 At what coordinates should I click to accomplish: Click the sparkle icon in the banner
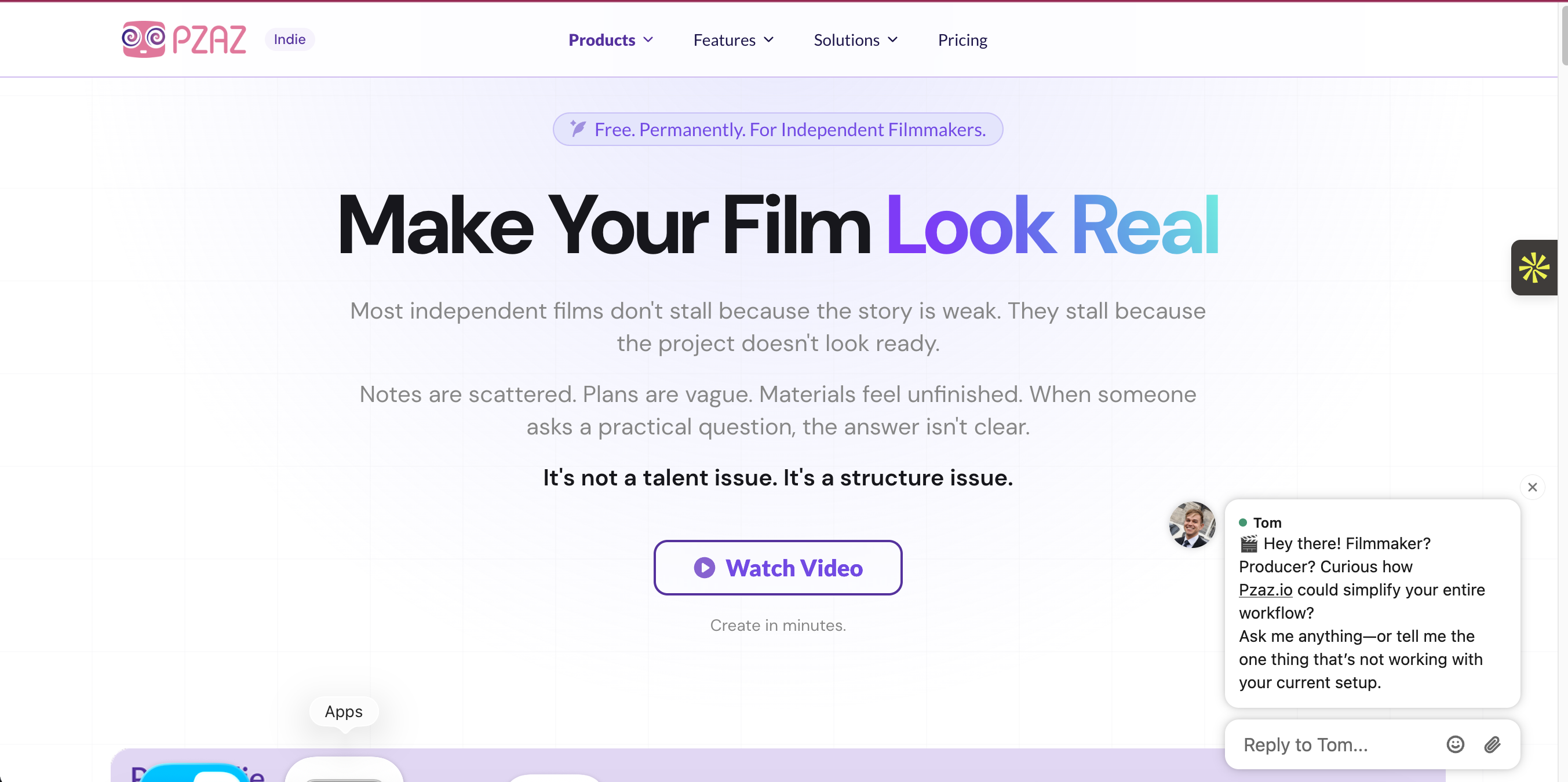coord(578,129)
